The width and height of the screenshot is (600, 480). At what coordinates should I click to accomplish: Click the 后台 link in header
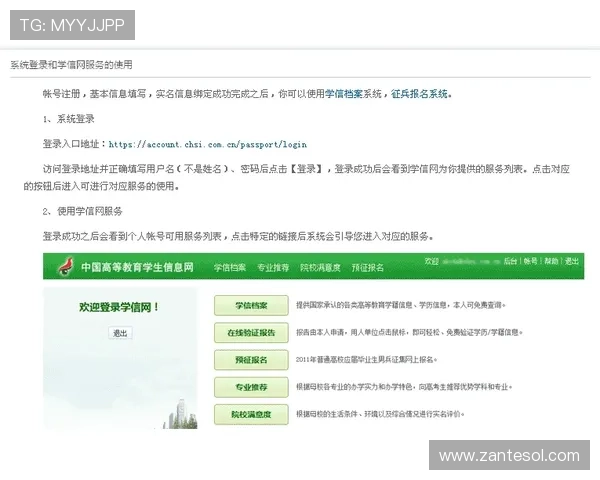[x=510, y=261]
